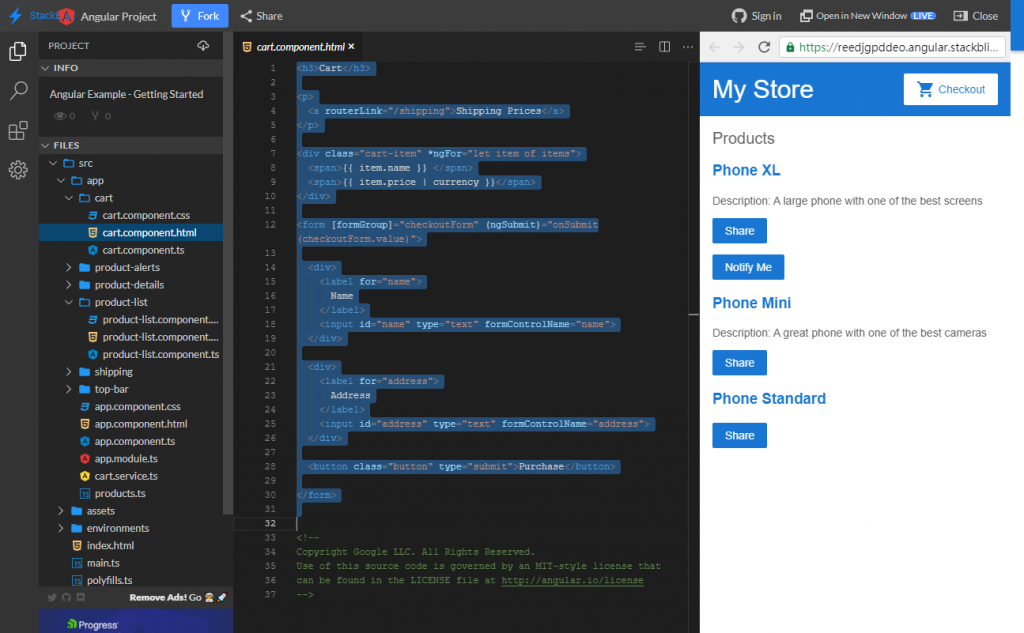The image size is (1024, 633).
Task: Expand the top-bar folder
Action: coord(69,389)
